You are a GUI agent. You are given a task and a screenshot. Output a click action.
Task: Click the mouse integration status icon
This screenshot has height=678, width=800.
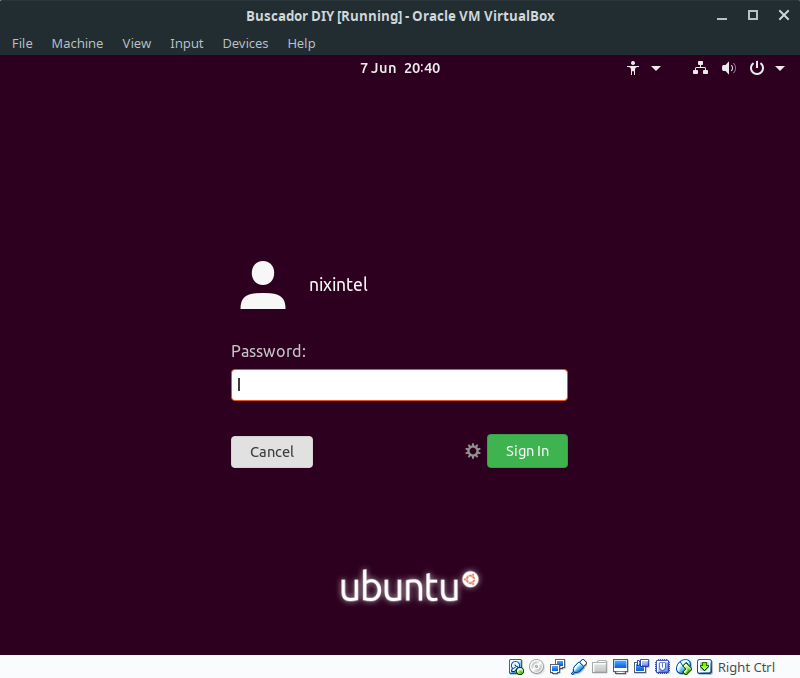(684, 667)
